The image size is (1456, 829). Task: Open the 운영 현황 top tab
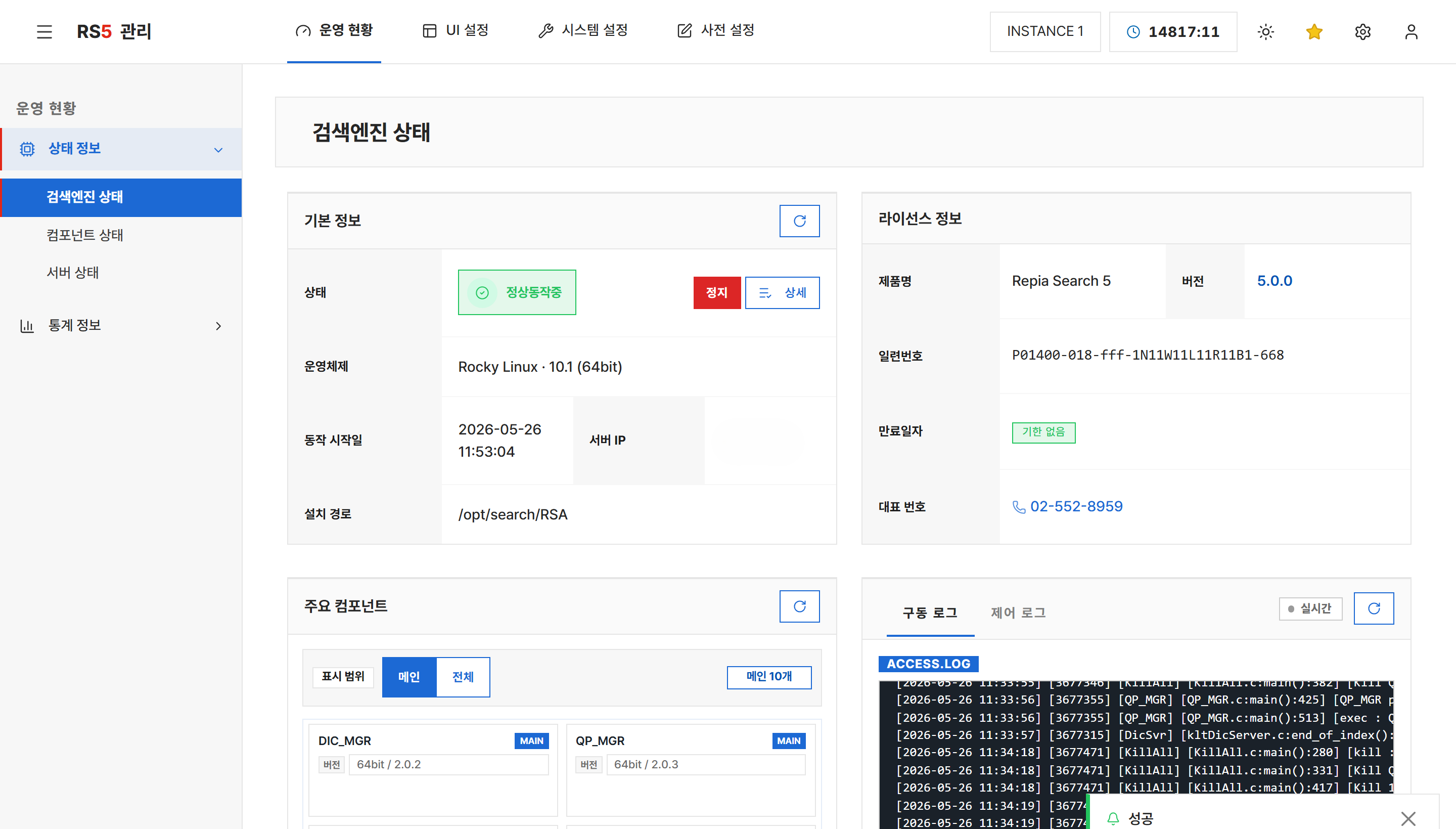coord(334,31)
